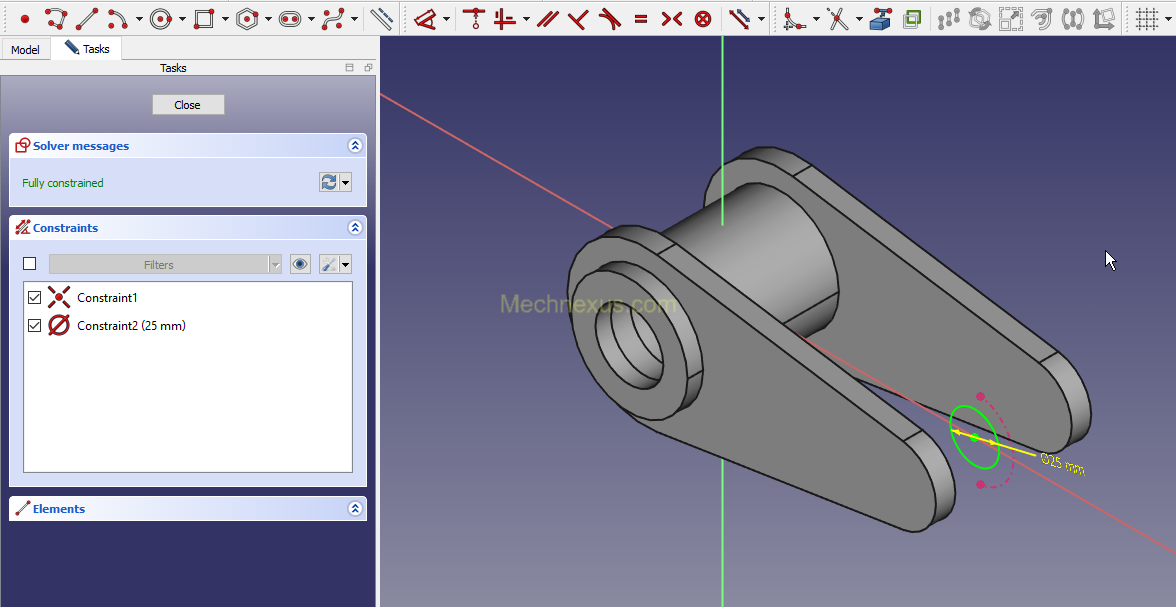Apply the Parallel constraint
This screenshot has width=1176, height=607.
pos(546,18)
